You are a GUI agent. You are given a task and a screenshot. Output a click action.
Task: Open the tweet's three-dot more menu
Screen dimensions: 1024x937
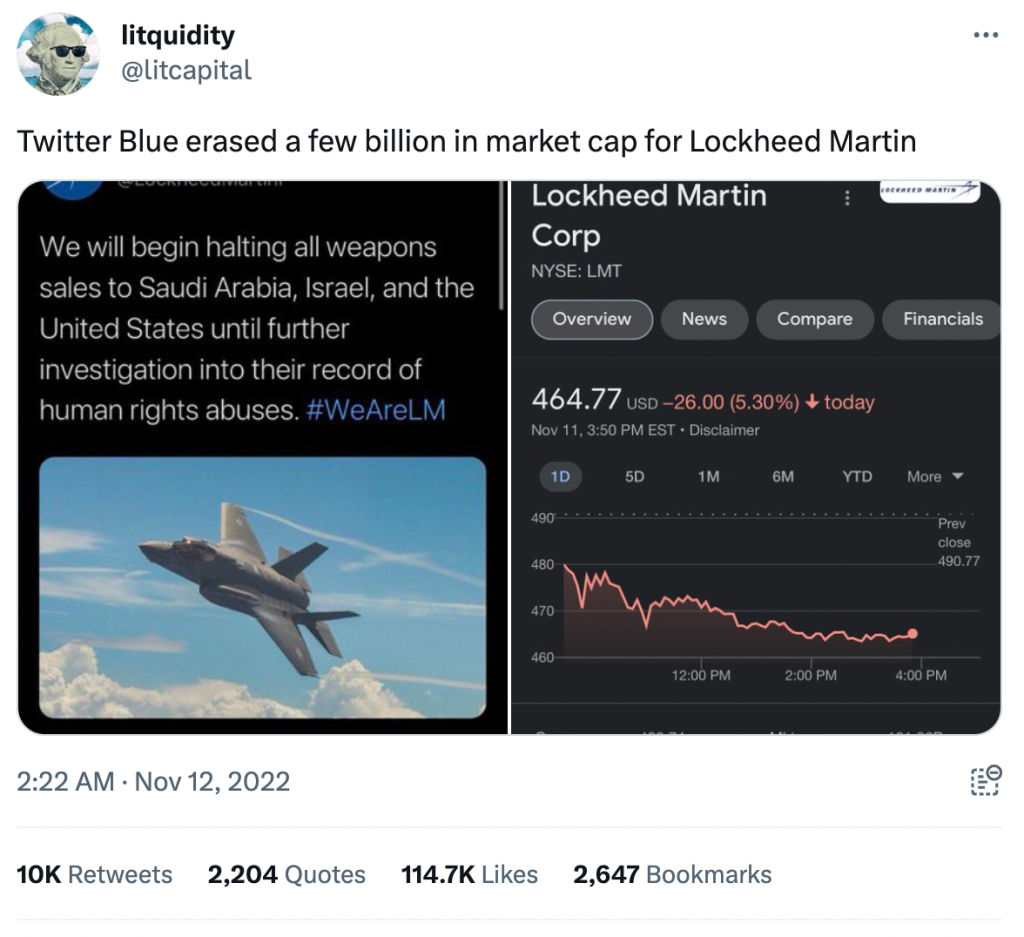pyautogui.click(x=985, y=35)
